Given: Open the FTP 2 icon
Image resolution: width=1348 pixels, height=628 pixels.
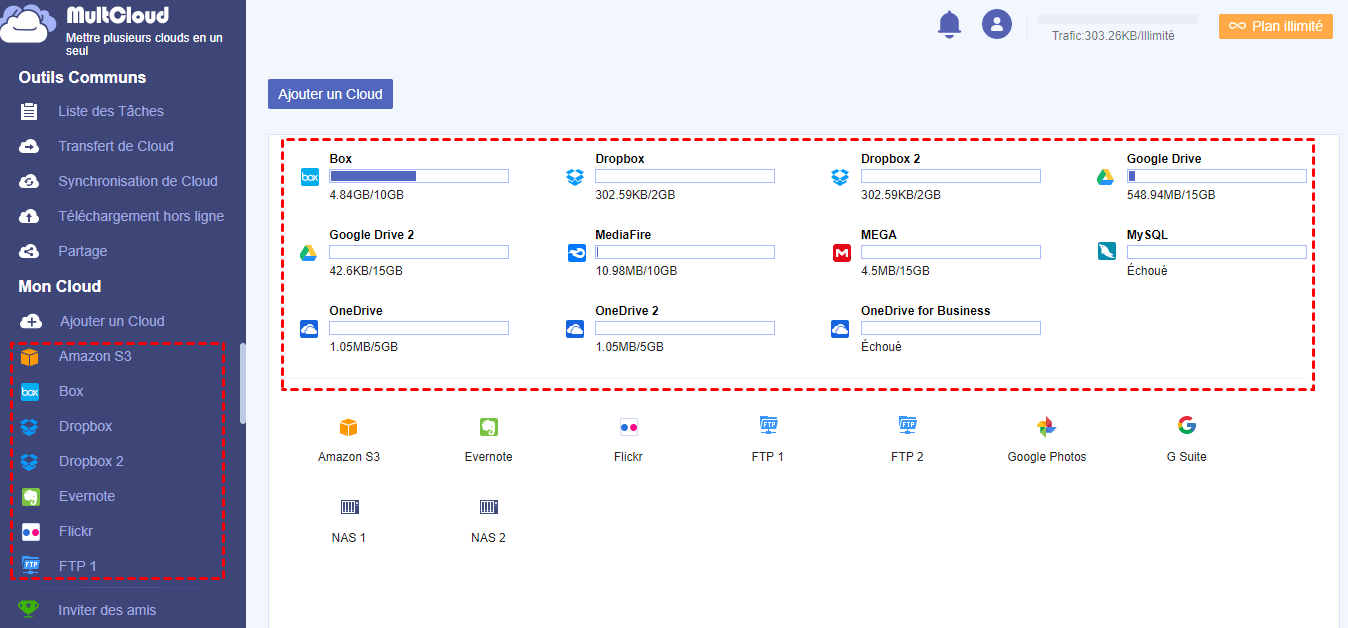Looking at the screenshot, I should (907, 426).
